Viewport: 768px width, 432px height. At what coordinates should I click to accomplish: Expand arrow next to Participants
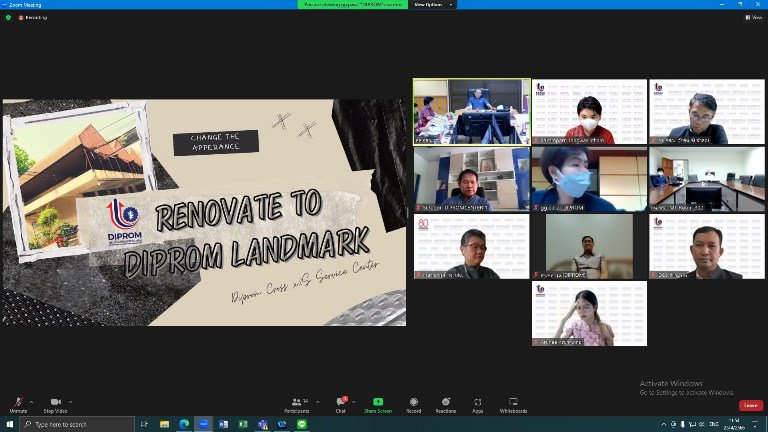(x=317, y=402)
